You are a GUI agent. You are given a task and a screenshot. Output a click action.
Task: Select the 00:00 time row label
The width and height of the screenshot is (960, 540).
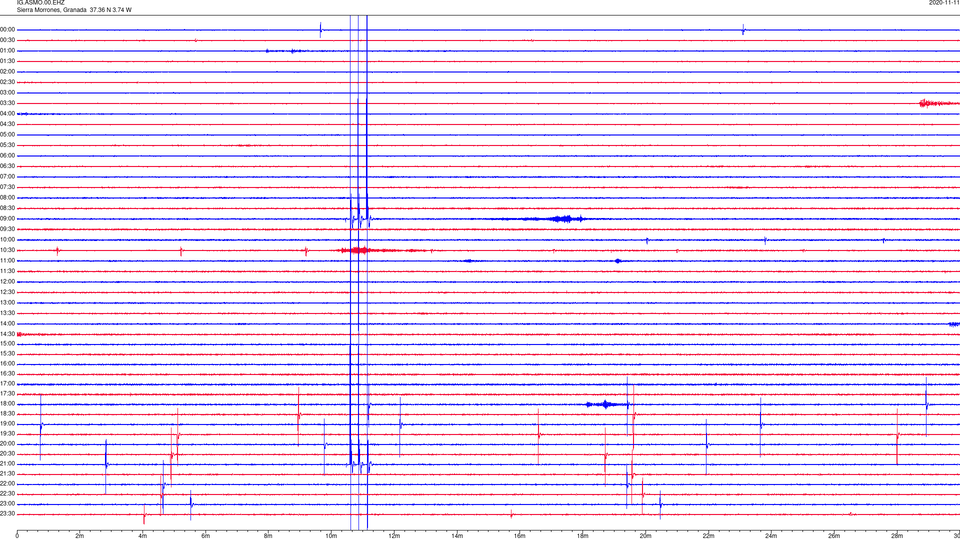(8, 29)
